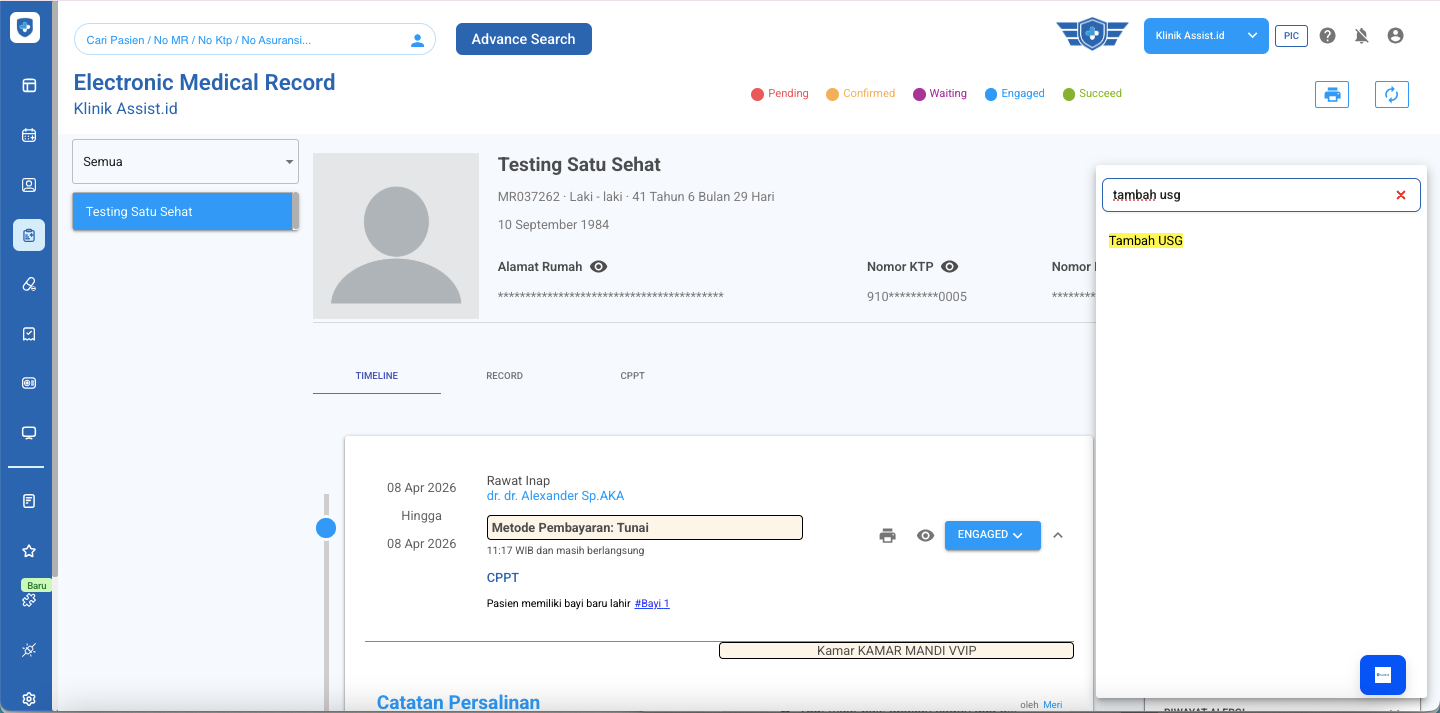Open the calendar icon in left sidebar
Image resolution: width=1440 pixels, height=713 pixels.
[x=29, y=135]
